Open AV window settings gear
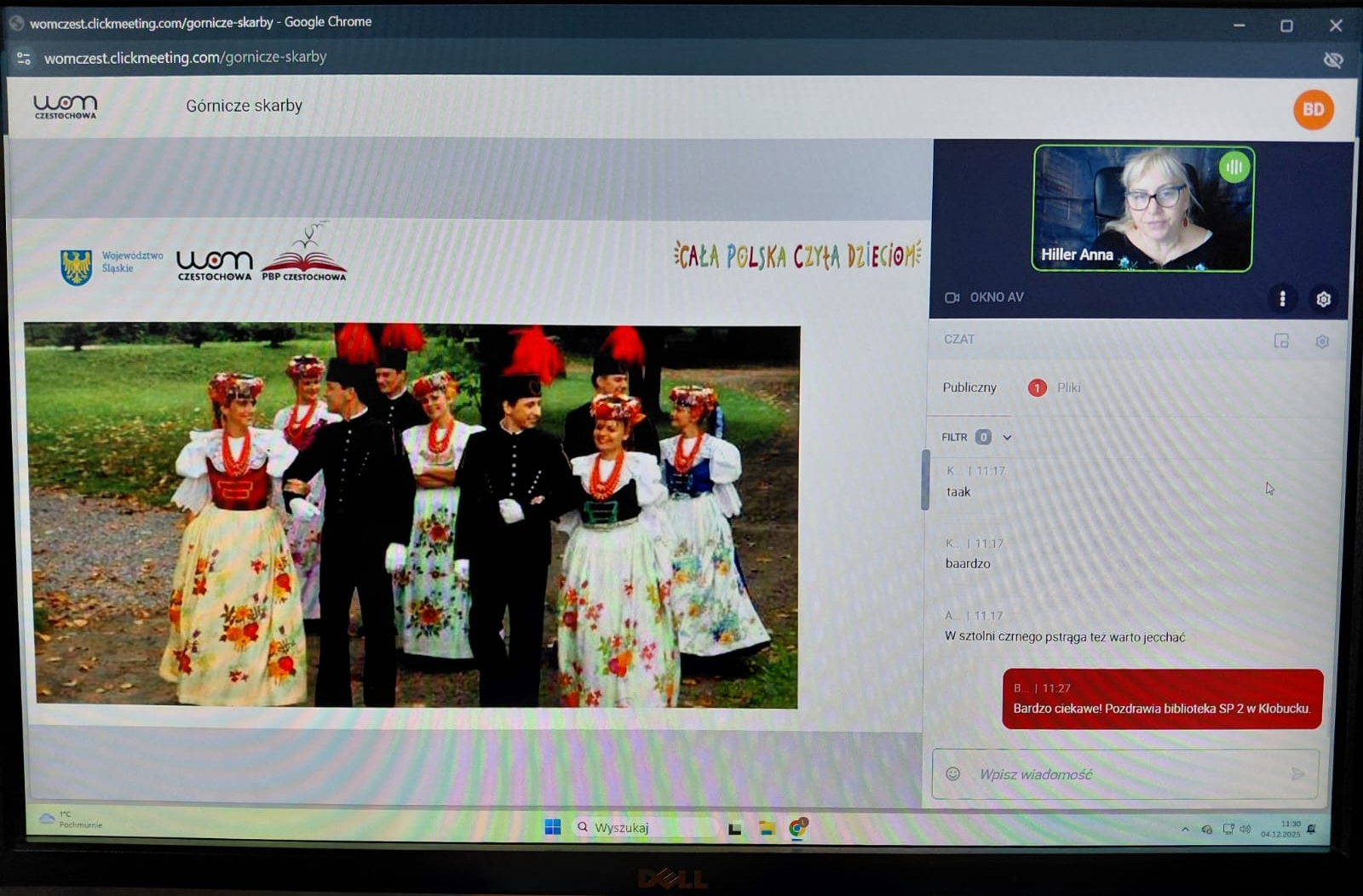 point(1323,299)
